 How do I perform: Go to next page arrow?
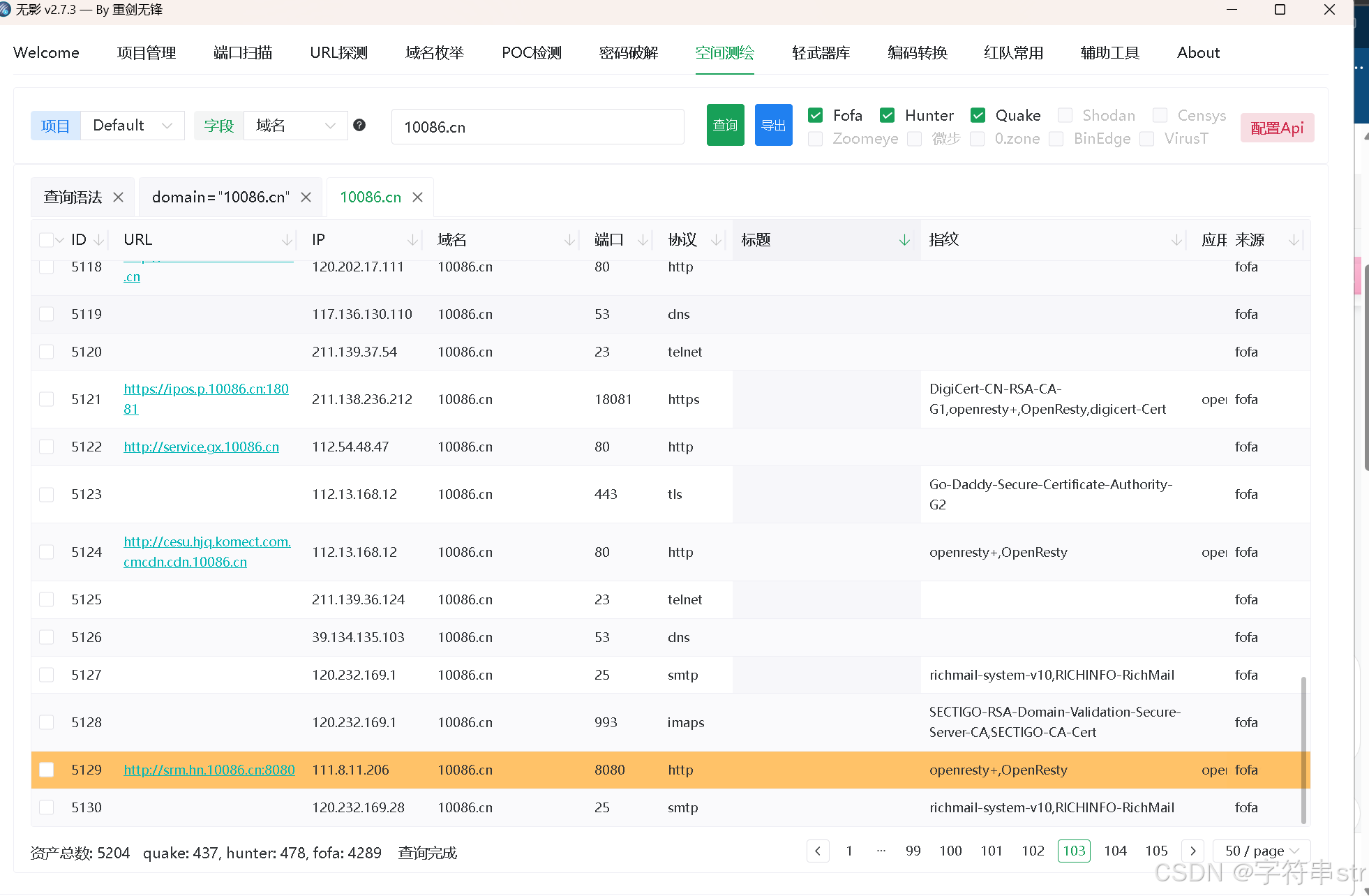(1193, 851)
